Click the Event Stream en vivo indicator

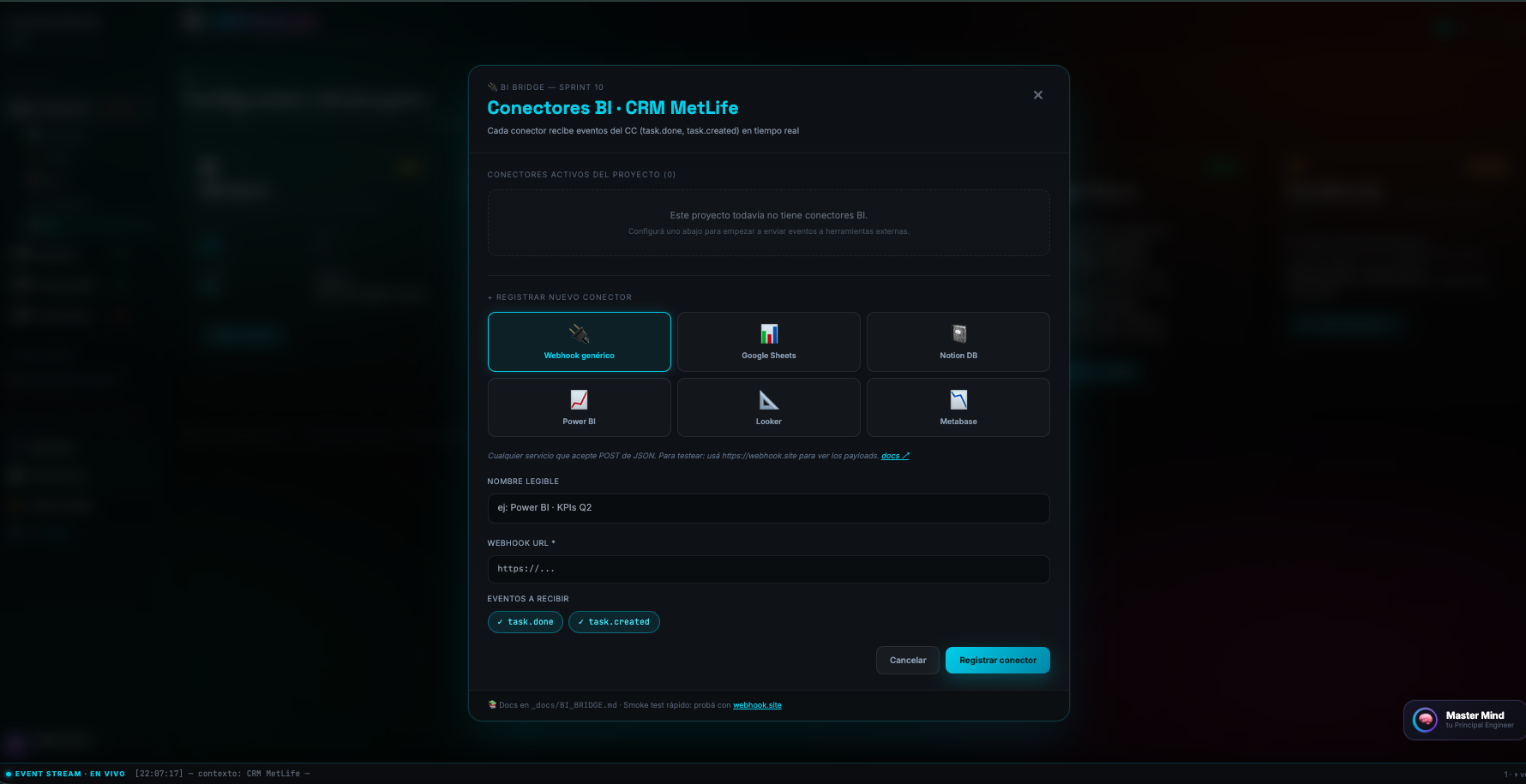click(65, 774)
